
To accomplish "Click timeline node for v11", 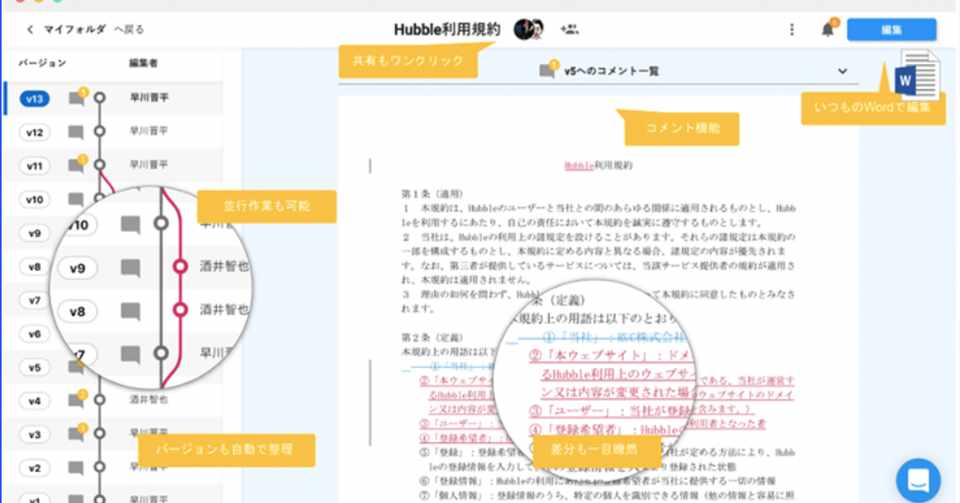I will pos(100,165).
